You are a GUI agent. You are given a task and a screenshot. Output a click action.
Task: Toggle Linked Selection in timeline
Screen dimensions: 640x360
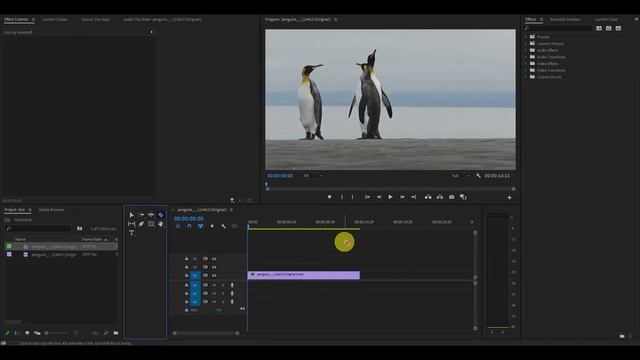(x=200, y=226)
